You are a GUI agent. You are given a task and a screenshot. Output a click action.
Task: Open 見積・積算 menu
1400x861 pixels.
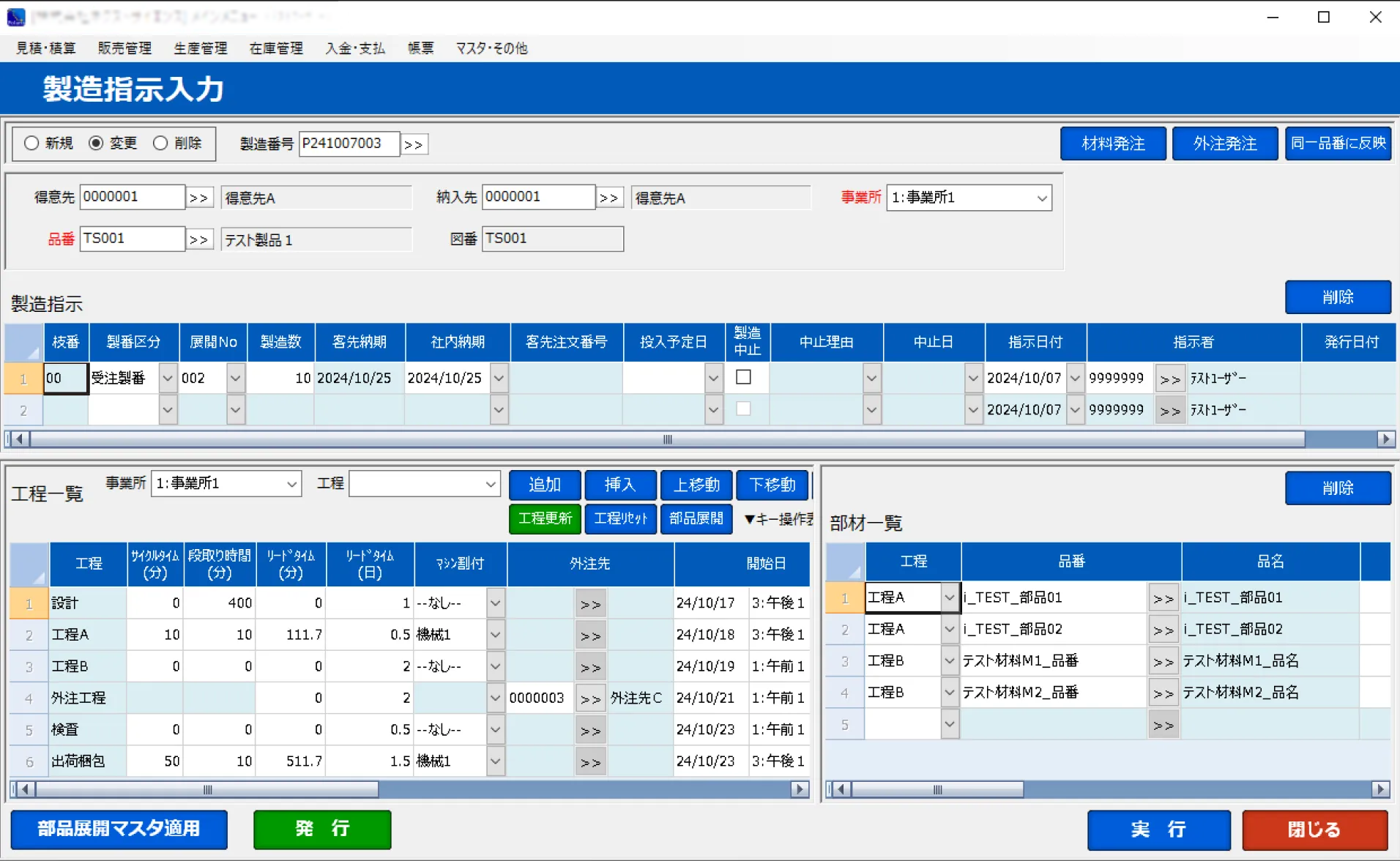[x=46, y=48]
